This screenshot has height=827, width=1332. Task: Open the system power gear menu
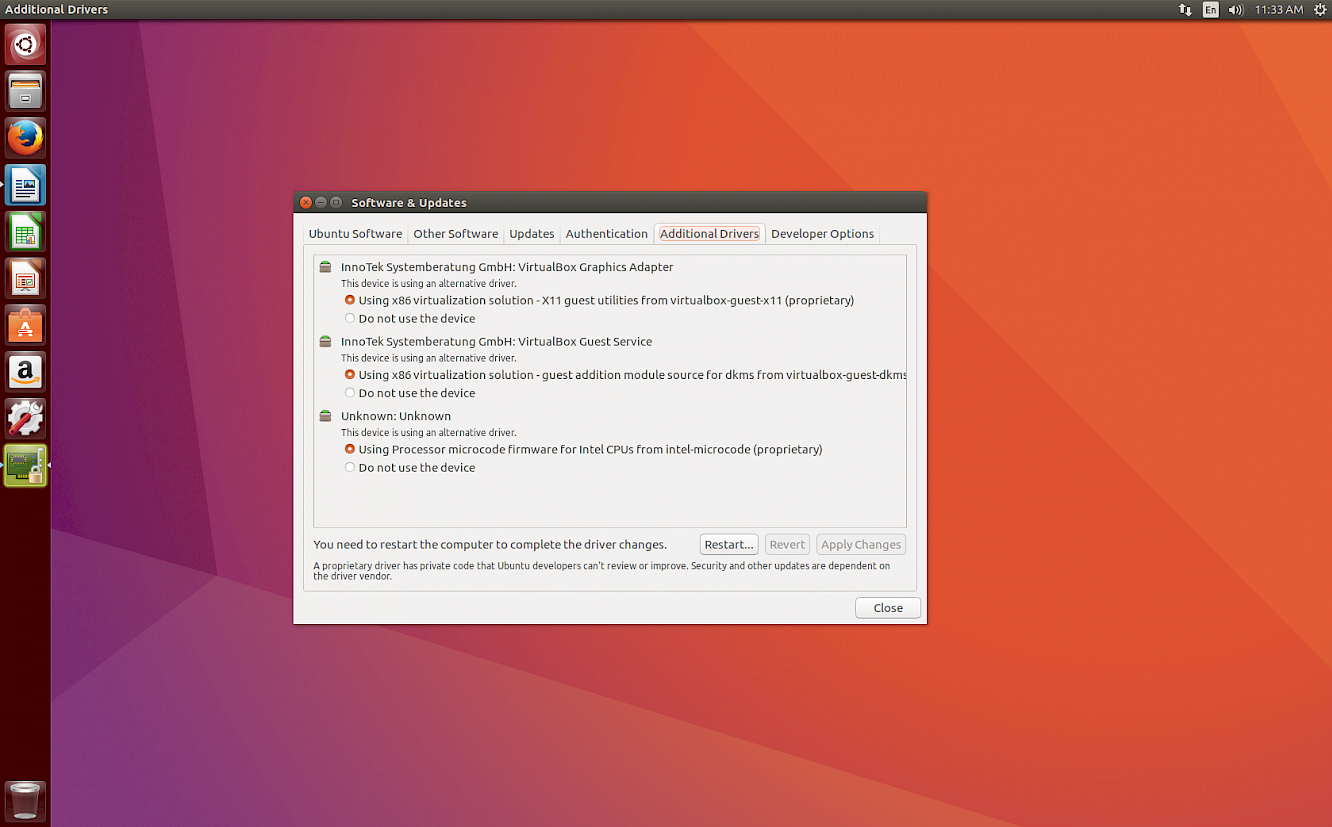click(x=1320, y=10)
